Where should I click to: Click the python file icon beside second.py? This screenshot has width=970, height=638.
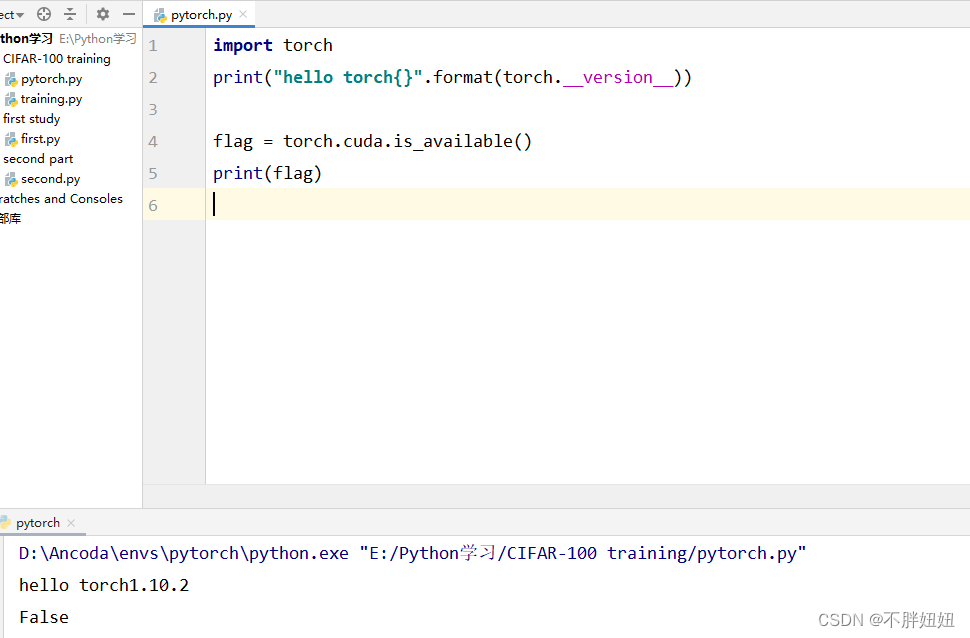(11, 179)
